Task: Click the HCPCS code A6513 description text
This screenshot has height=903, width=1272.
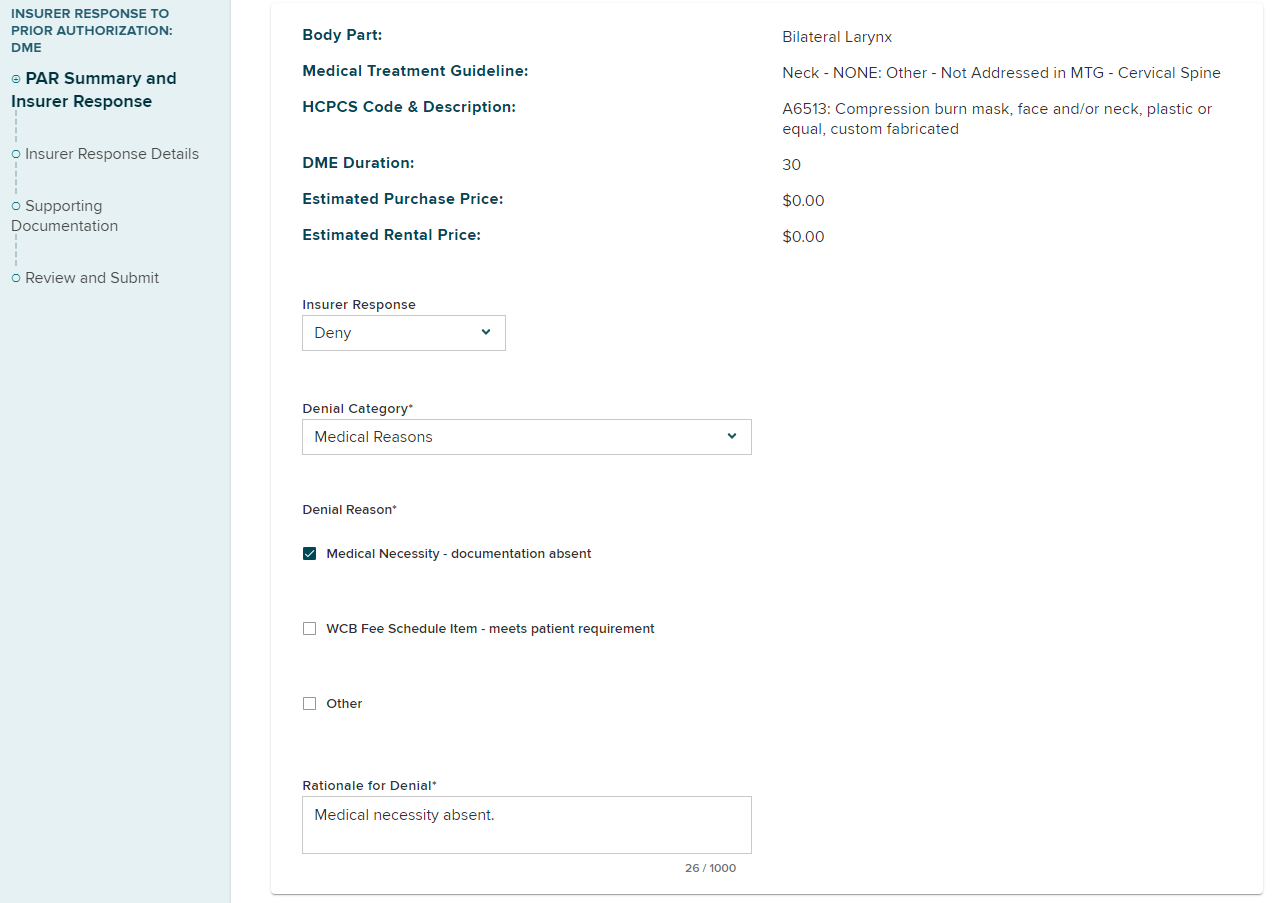Action: (996, 119)
